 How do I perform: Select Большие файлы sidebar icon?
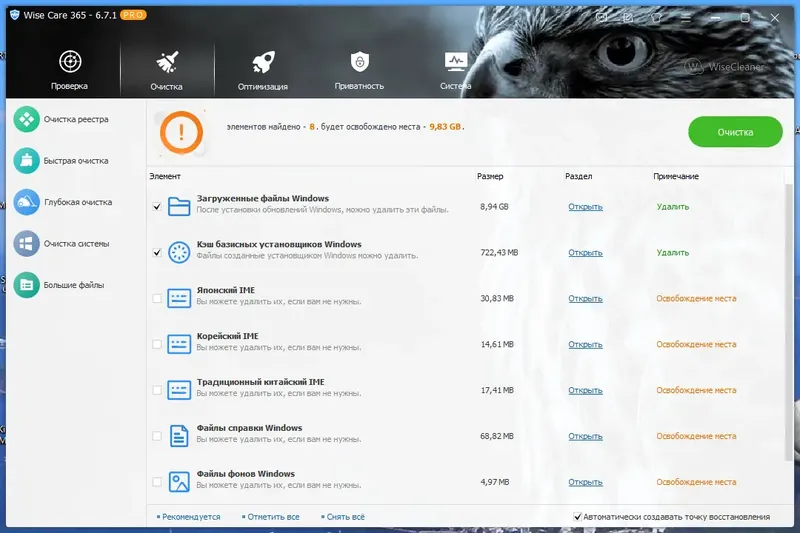(27, 285)
